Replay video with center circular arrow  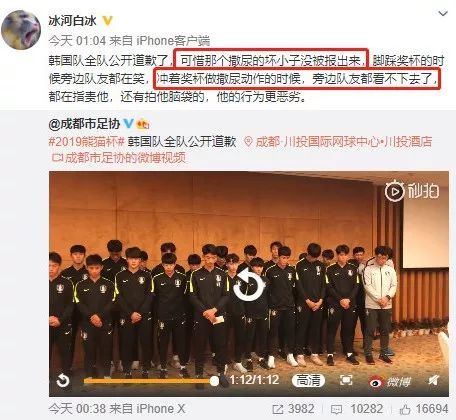(249, 287)
